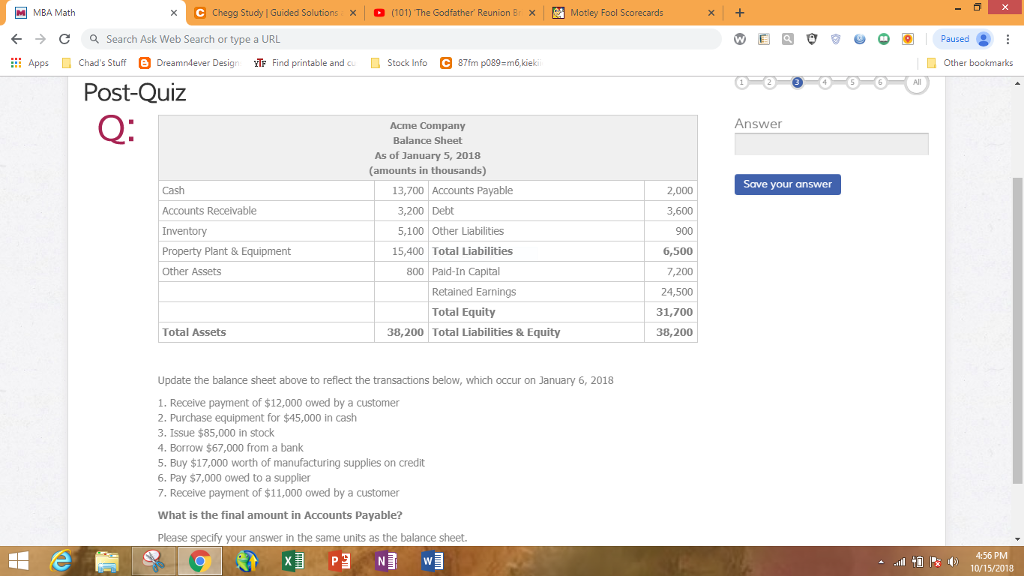This screenshot has width=1024, height=576.
Task: Click inside the Answer input field
Action: pyautogui.click(x=832, y=143)
